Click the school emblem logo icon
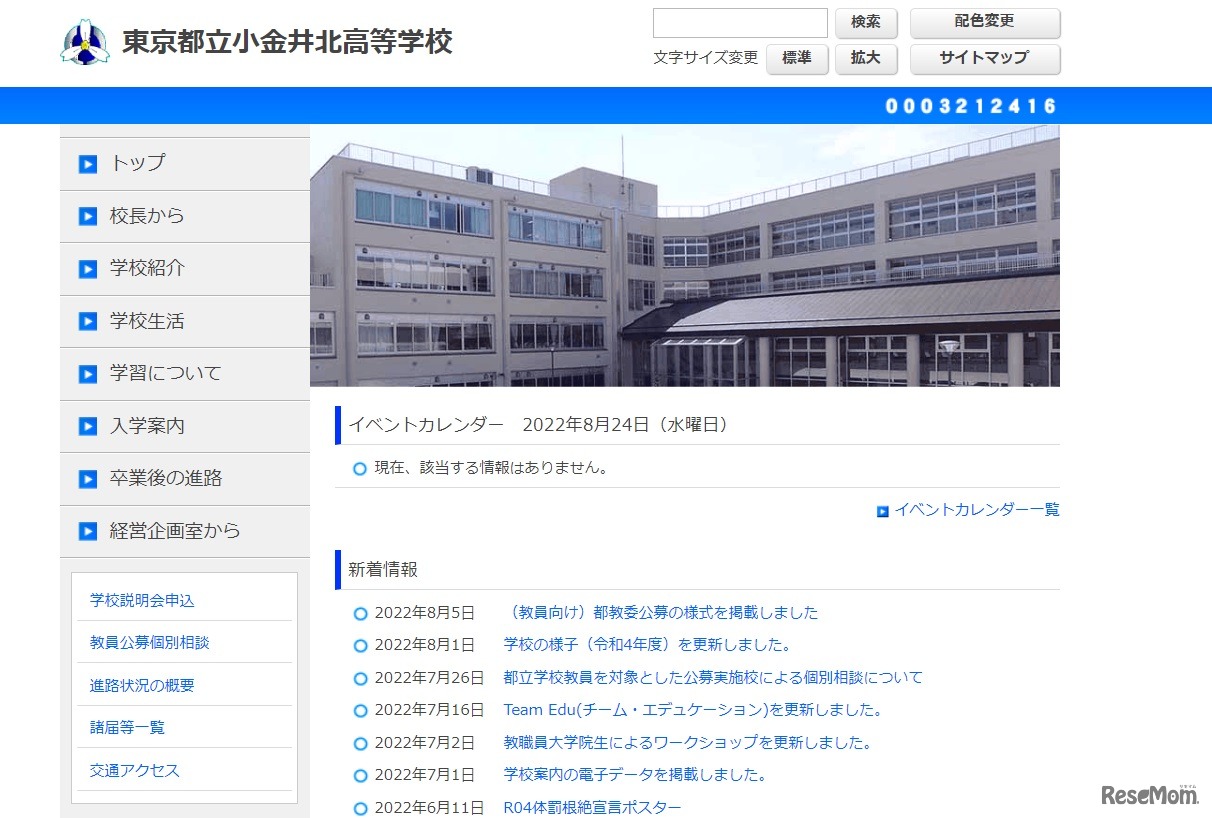This screenshot has height=818, width=1212. (87, 41)
